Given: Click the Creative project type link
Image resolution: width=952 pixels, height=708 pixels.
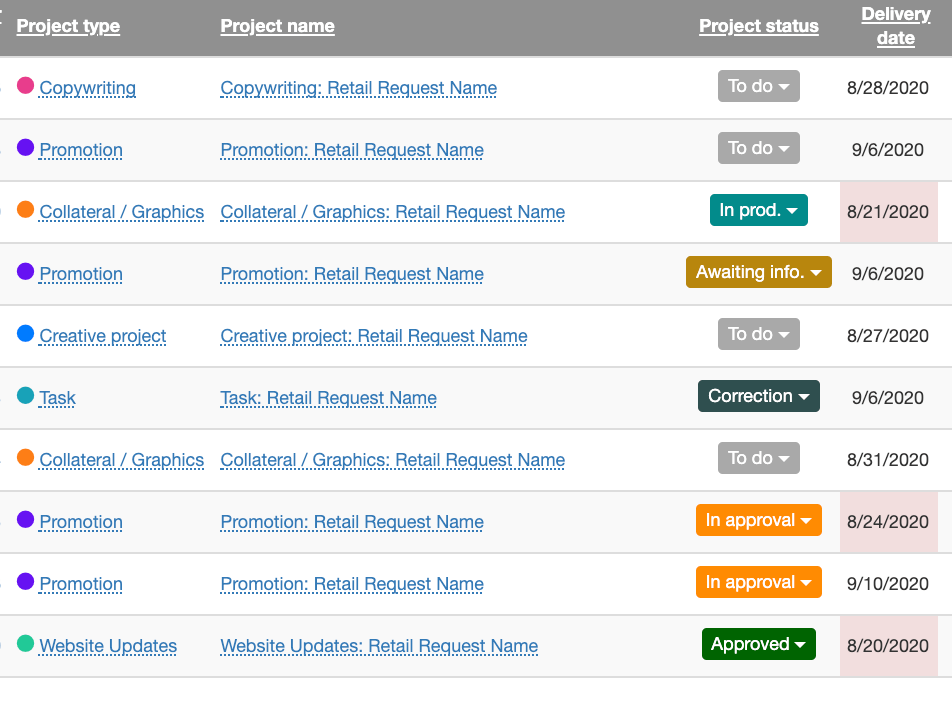Looking at the screenshot, I should 103,336.
